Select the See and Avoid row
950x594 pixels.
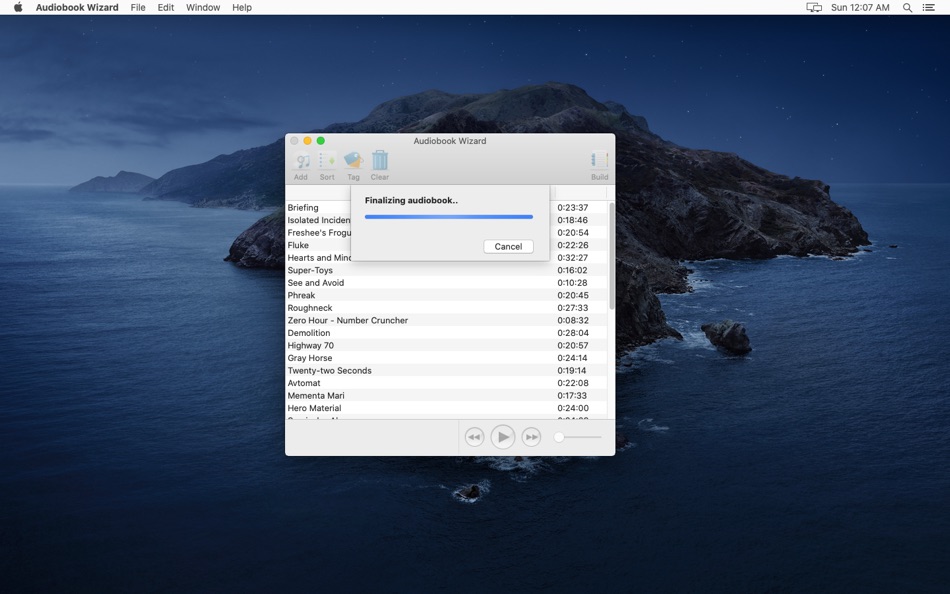[447, 282]
